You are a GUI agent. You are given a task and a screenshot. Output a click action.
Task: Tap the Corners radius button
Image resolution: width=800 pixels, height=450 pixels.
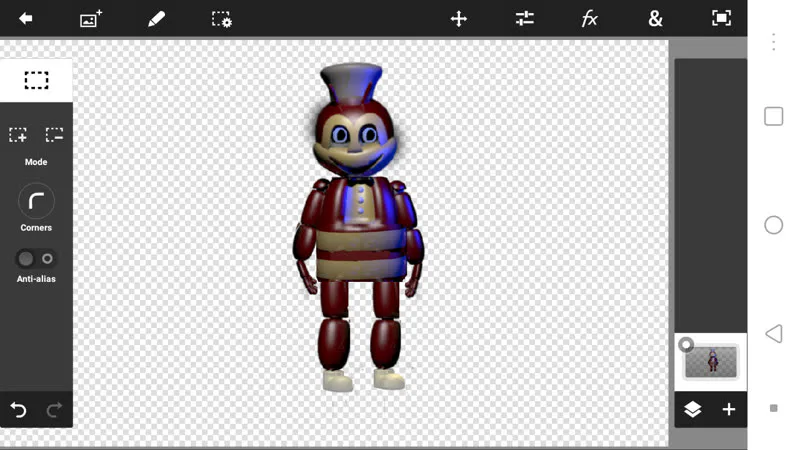pos(36,201)
